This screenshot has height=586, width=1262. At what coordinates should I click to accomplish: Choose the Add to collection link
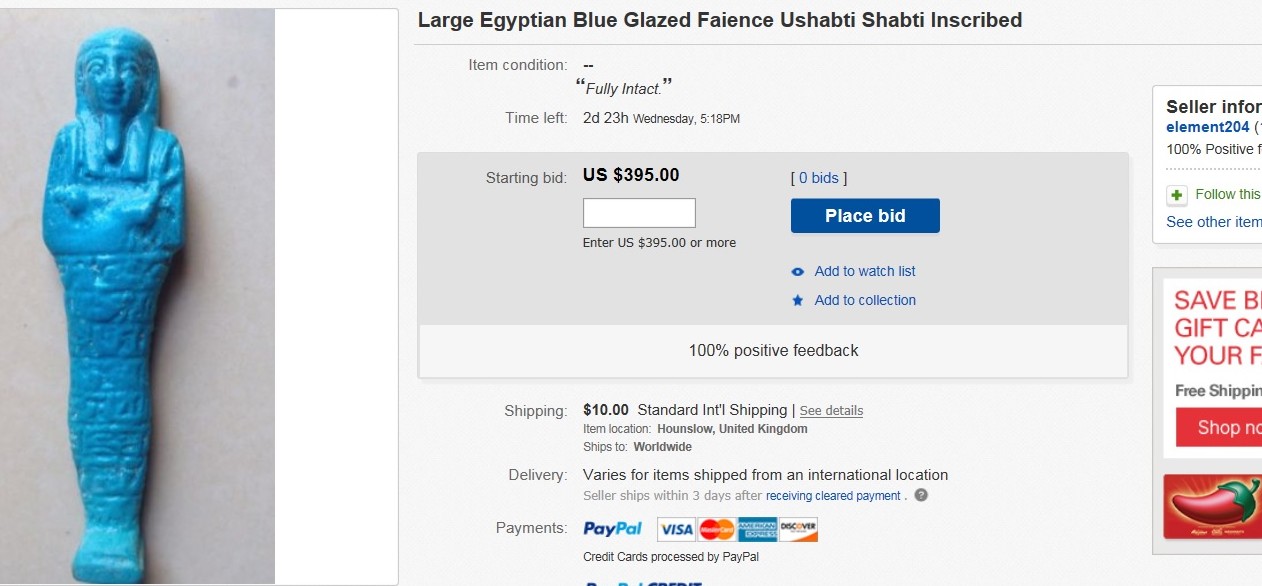(865, 300)
